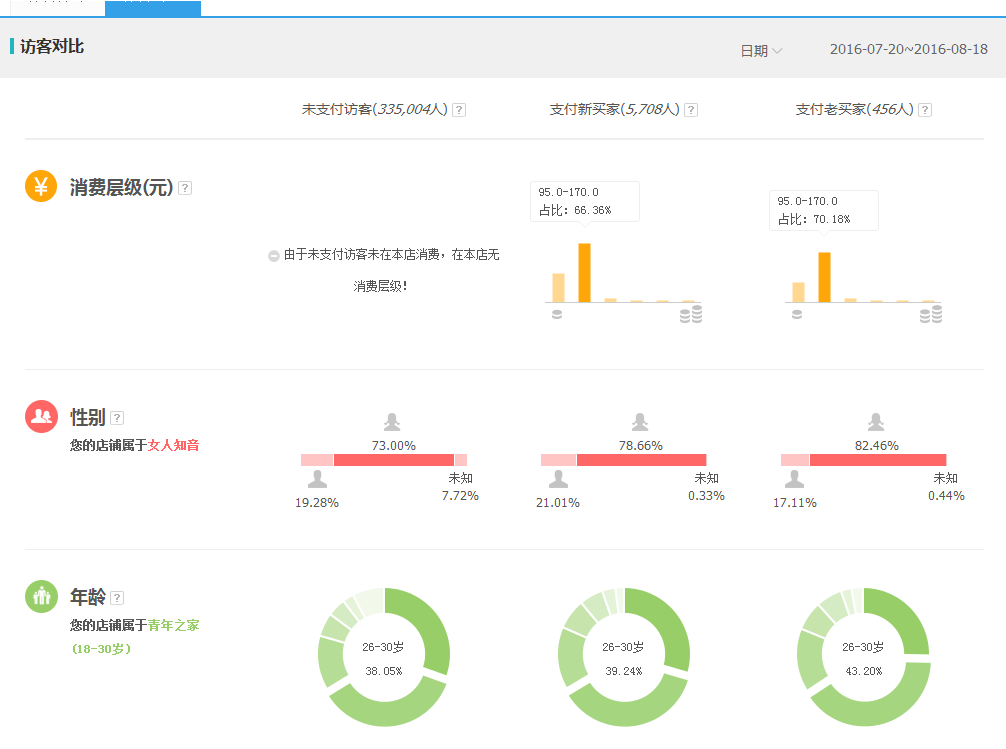
Task: Click male icon above 19.28%
Action: tap(317, 479)
